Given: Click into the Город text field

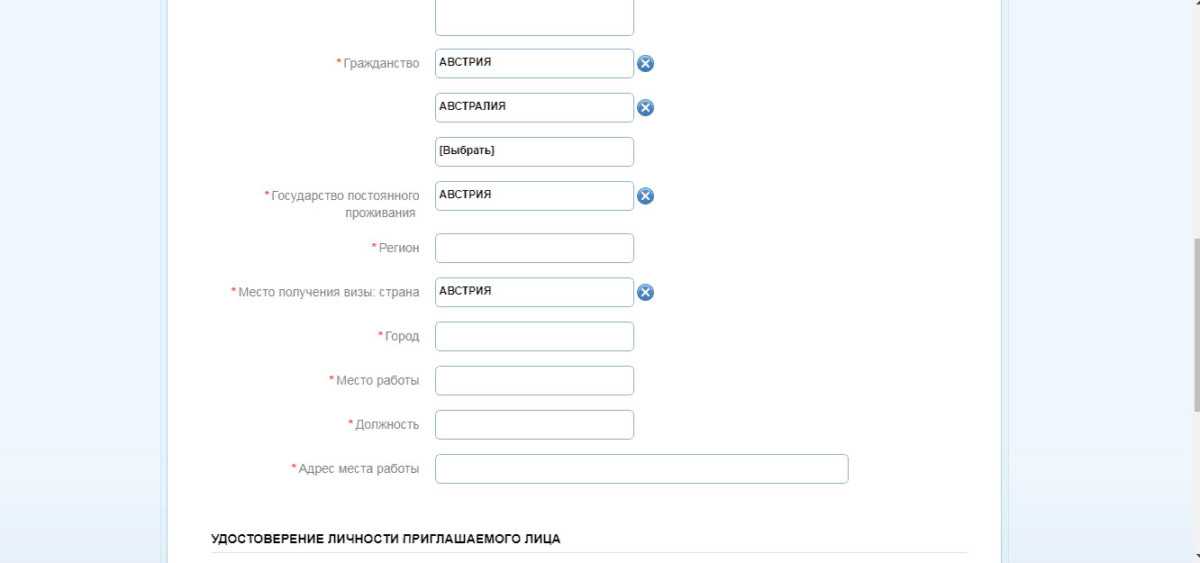Looking at the screenshot, I should coord(534,336).
